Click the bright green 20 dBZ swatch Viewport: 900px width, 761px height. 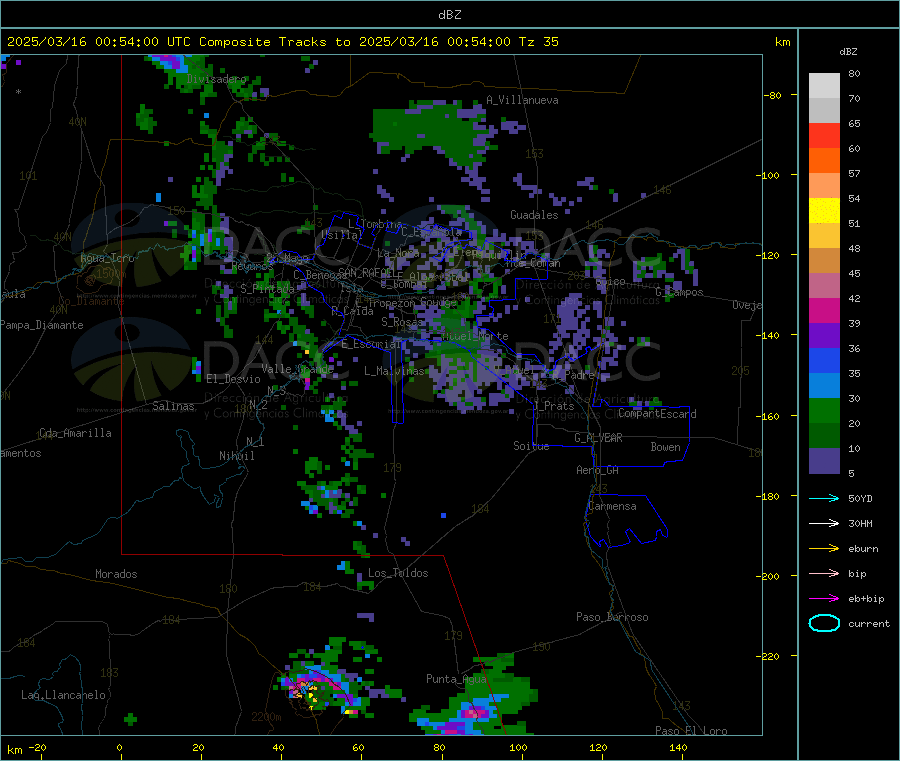pyautogui.click(x=824, y=410)
